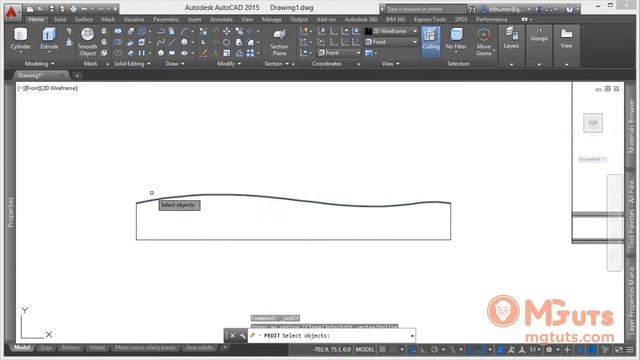Toggle Ortho mode in status bar
This screenshot has width=640, height=360.
[x=424, y=349]
